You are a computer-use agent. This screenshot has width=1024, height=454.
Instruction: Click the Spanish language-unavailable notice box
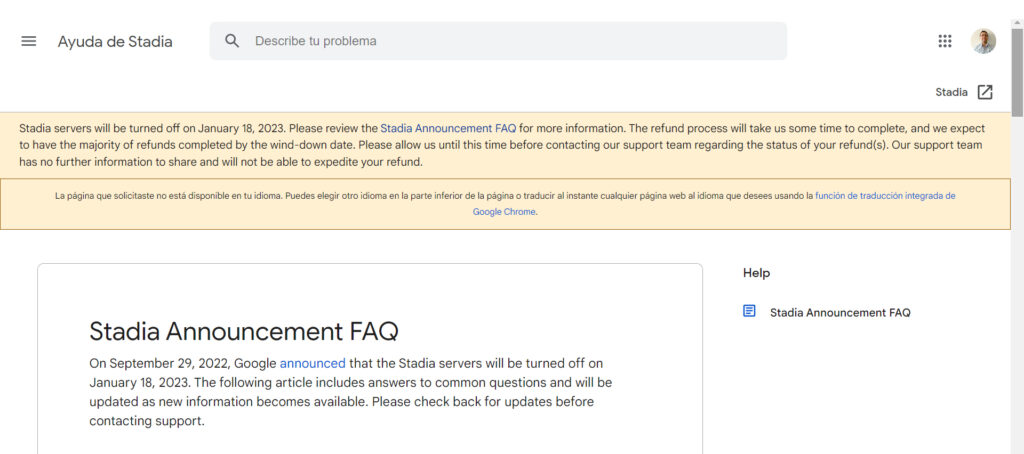click(300, 204)
